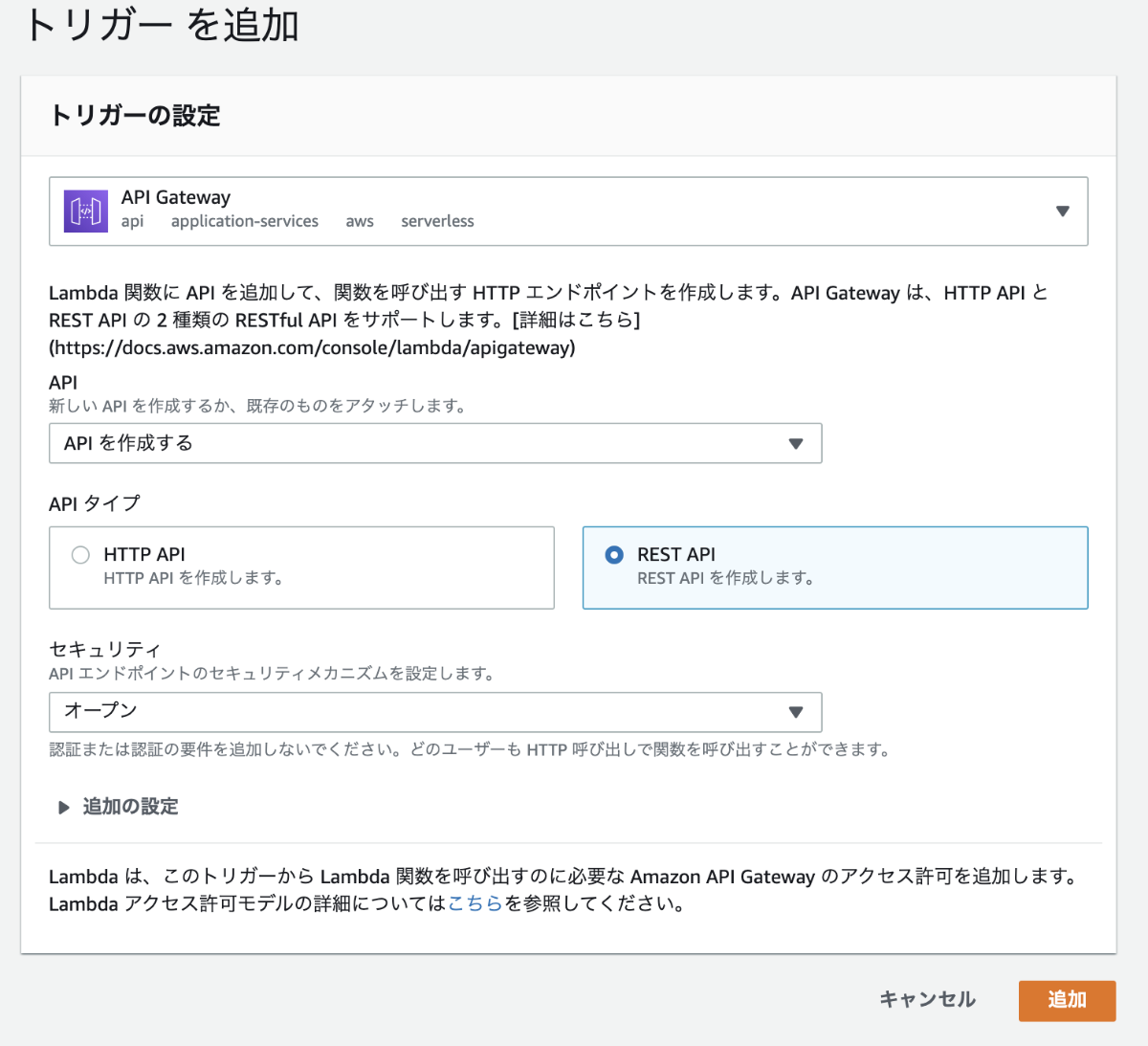
Task: Click the 'トリガーの設定' heading
Action: (135, 116)
